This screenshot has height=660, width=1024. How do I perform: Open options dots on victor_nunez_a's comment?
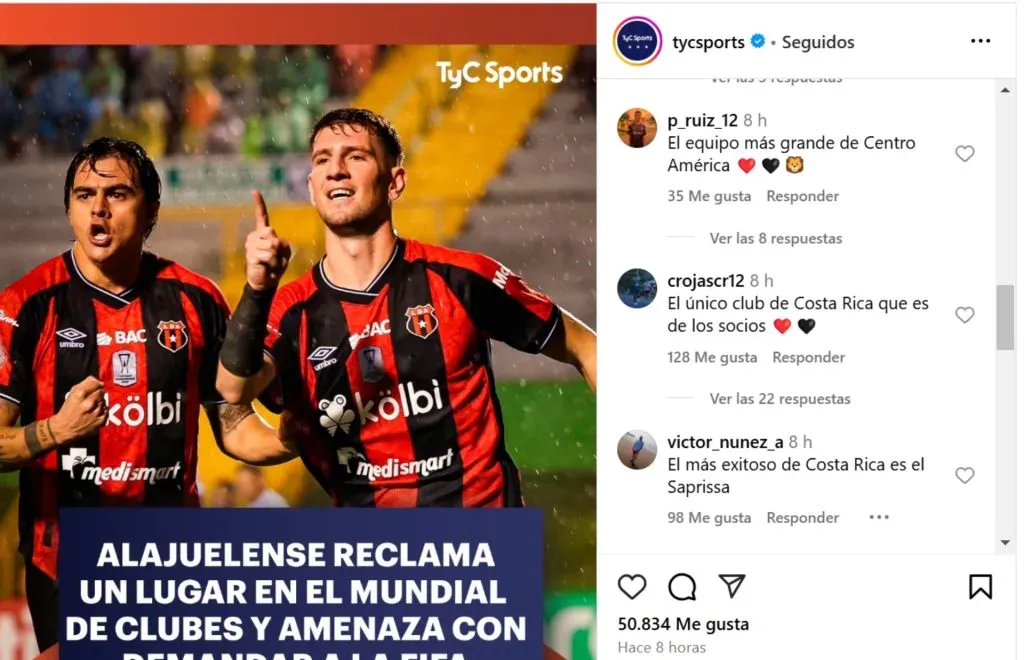point(879,517)
